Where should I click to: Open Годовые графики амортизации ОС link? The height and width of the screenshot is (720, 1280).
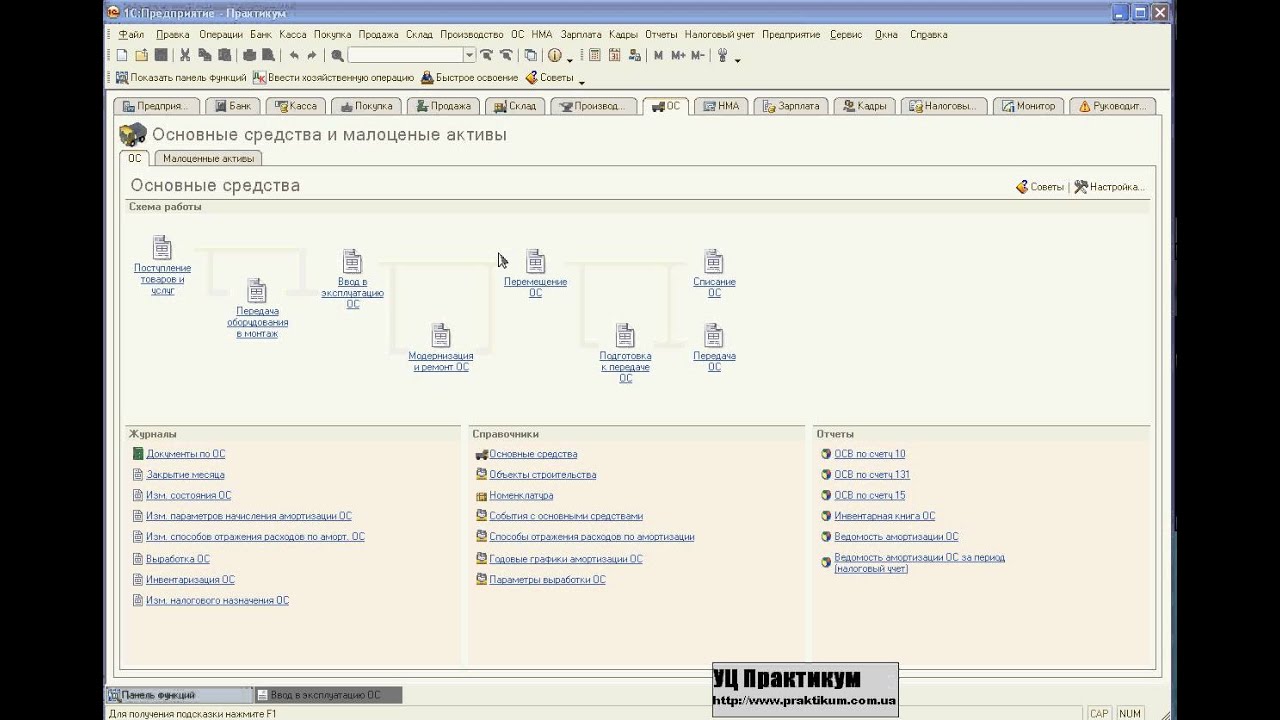pyautogui.click(x=566, y=559)
